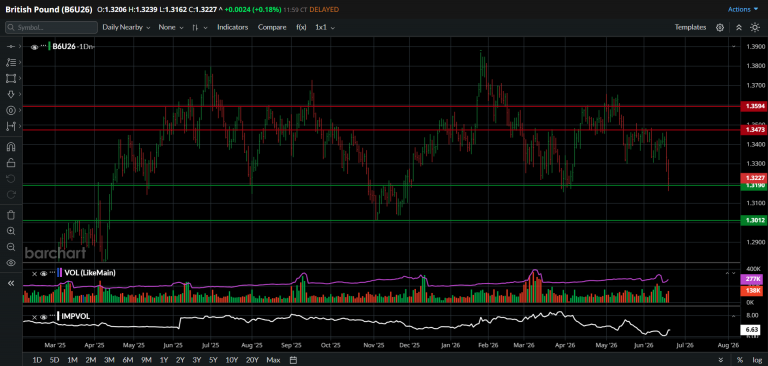Viewport: 768px width, 366px height.
Task: Open chart settings gear icon
Action: [720, 27]
